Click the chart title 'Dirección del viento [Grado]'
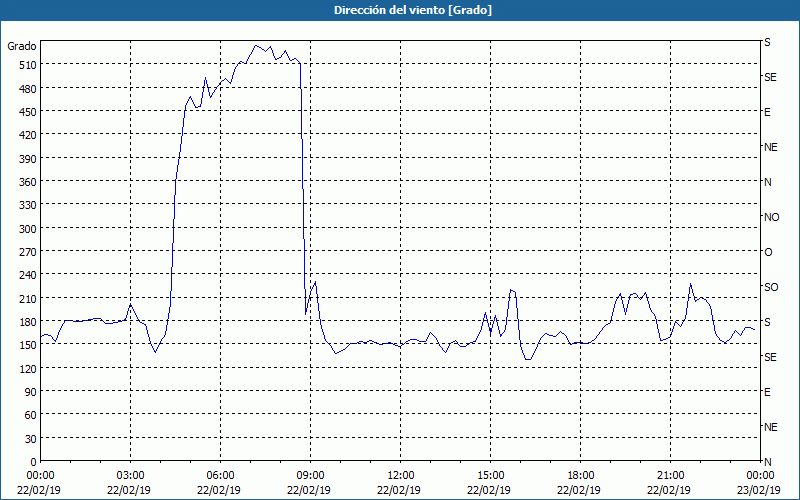This screenshot has height=500, width=800. pos(413,10)
